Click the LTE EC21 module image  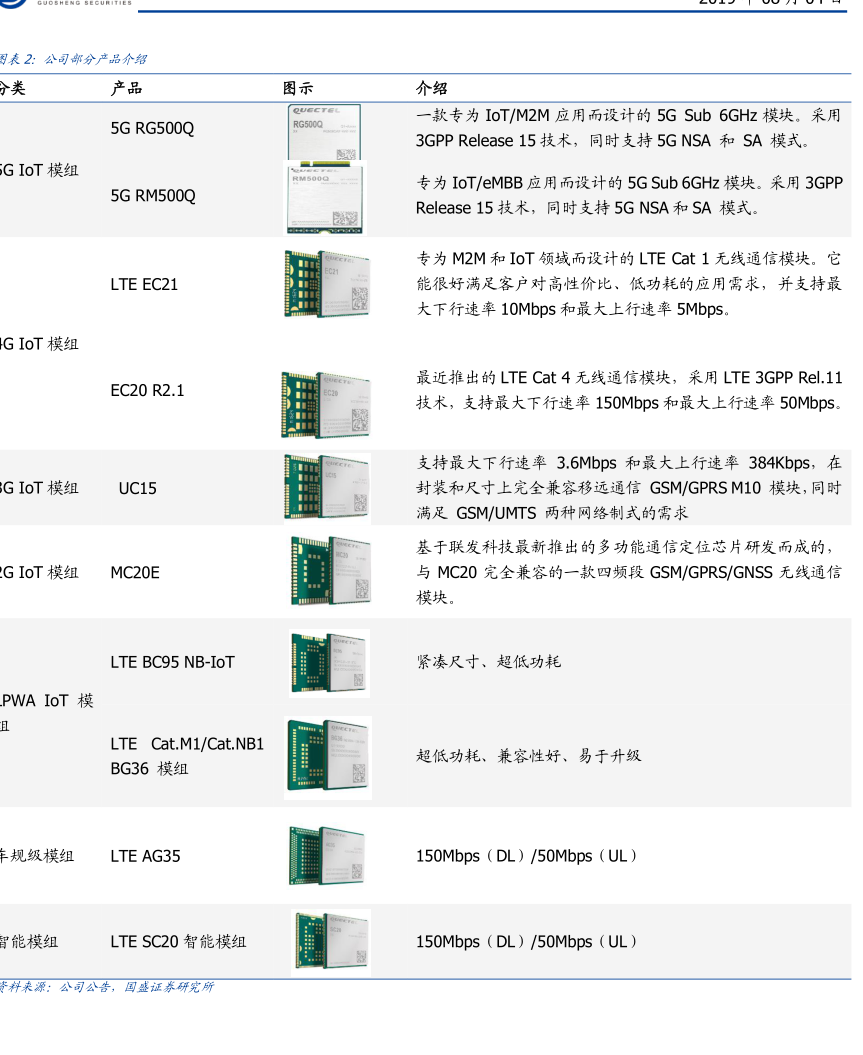click(327, 284)
